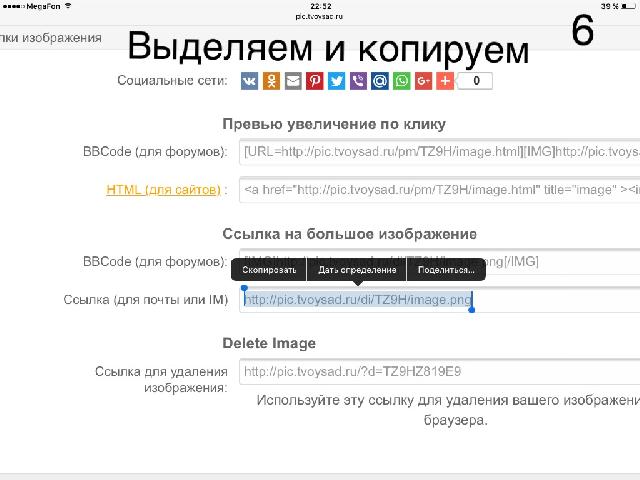Share via Mail.ru @ icon
The height and width of the screenshot is (480, 640).
[380, 81]
